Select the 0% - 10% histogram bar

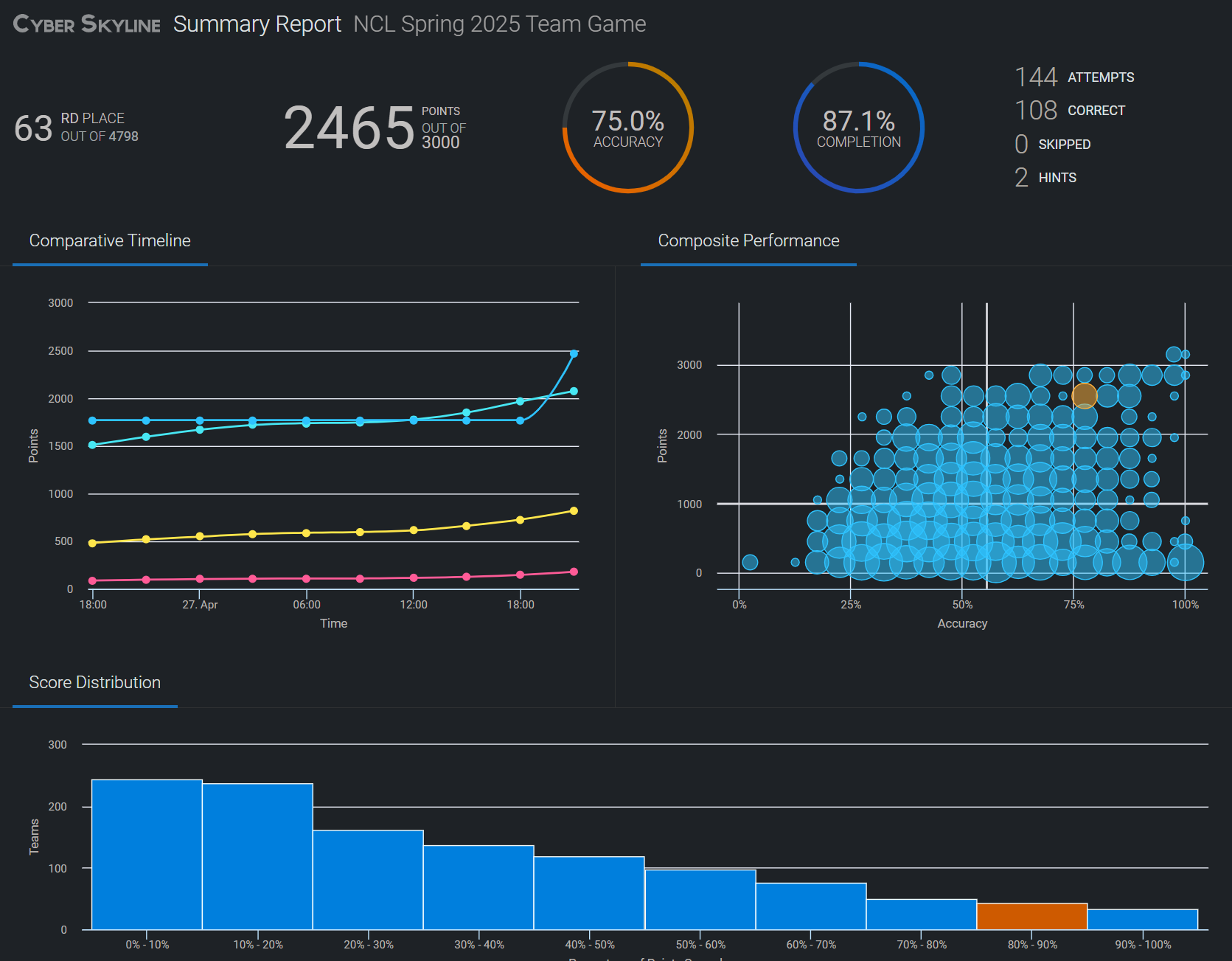pos(147,854)
